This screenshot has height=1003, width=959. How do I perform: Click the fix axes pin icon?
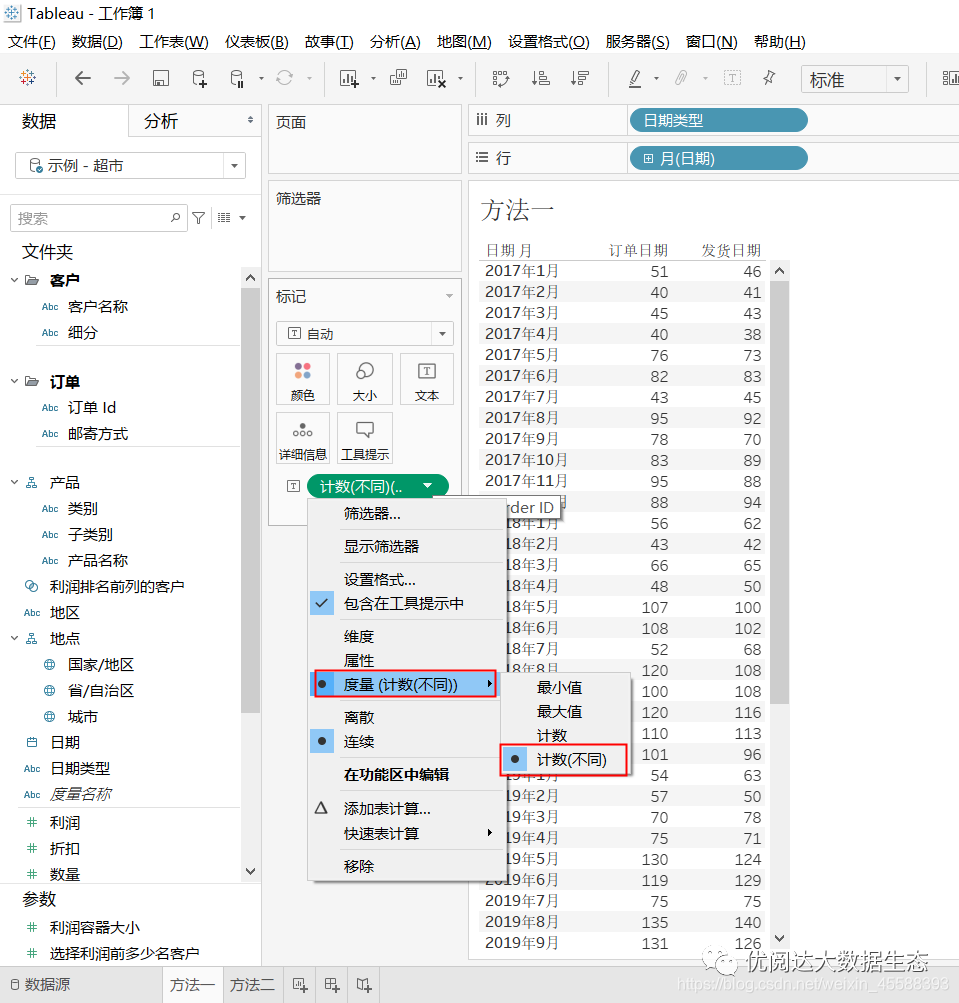(x=769, y=78)
